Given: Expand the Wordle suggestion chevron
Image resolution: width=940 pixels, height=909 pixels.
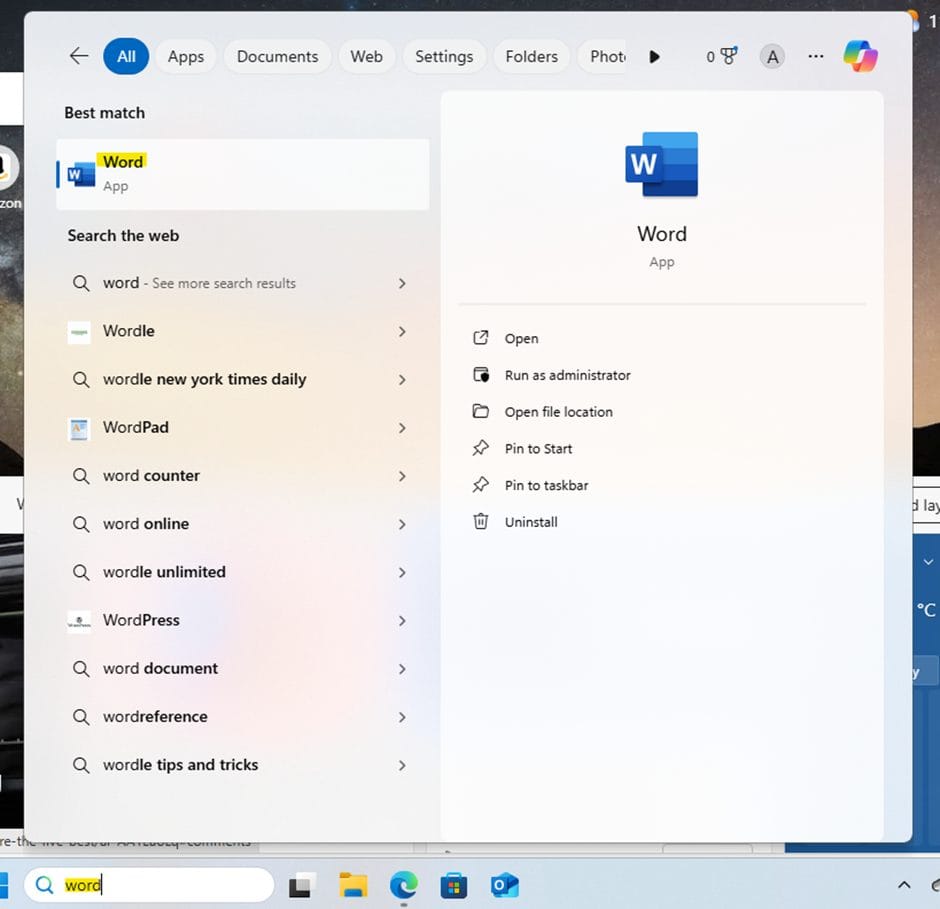Looking at the screenshot, I should (402, 331).
